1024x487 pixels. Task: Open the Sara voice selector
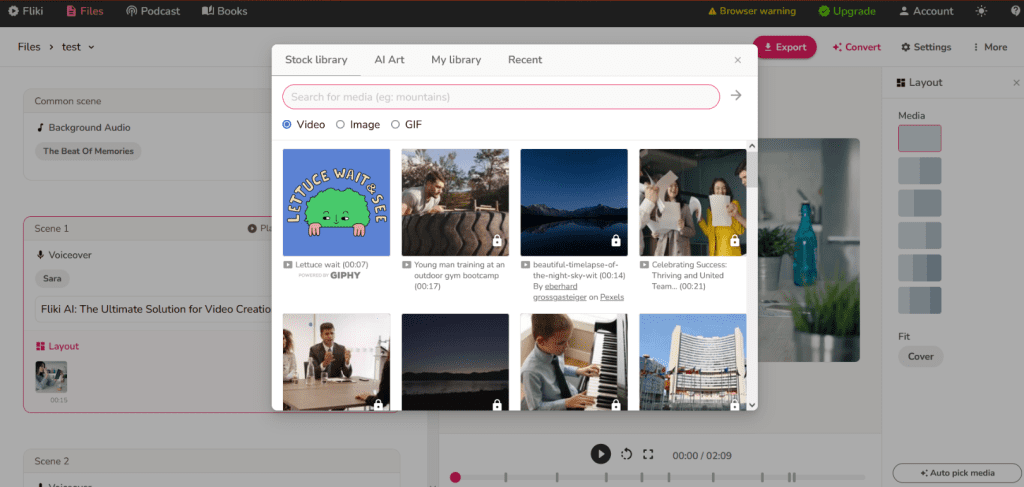click(54, 279)
